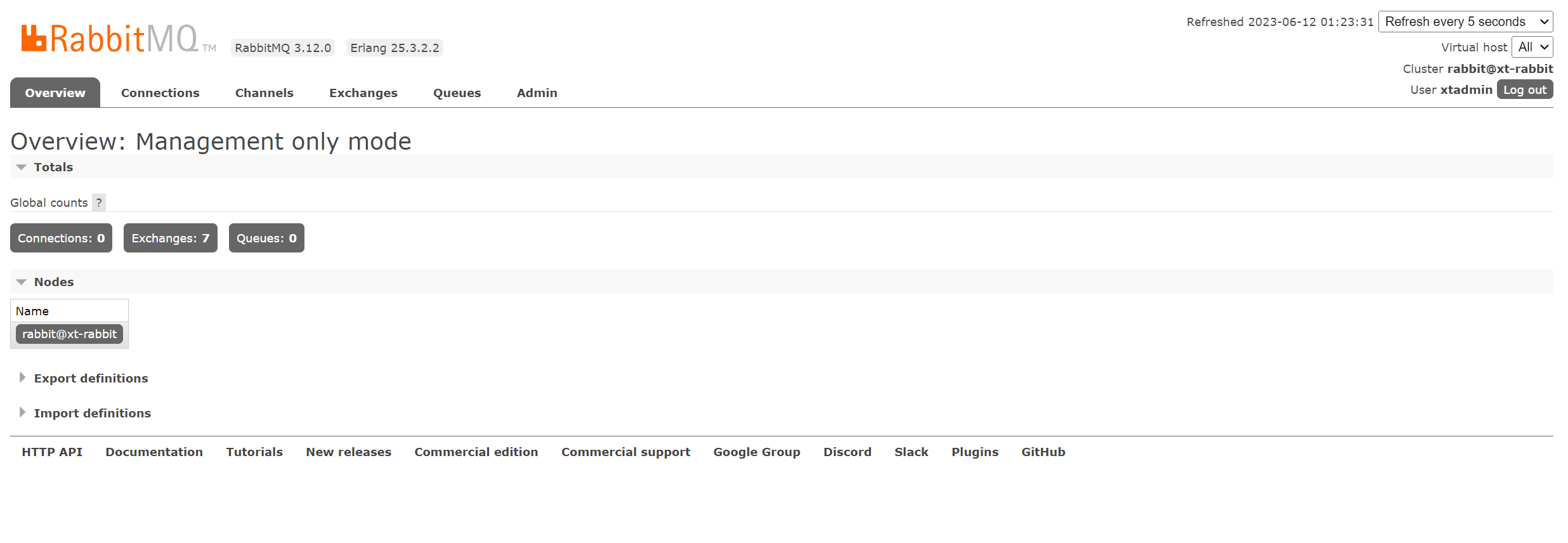Switch to the Connections tab
The width and height of the screenshot is (1568, 543).
pos(160,93)
